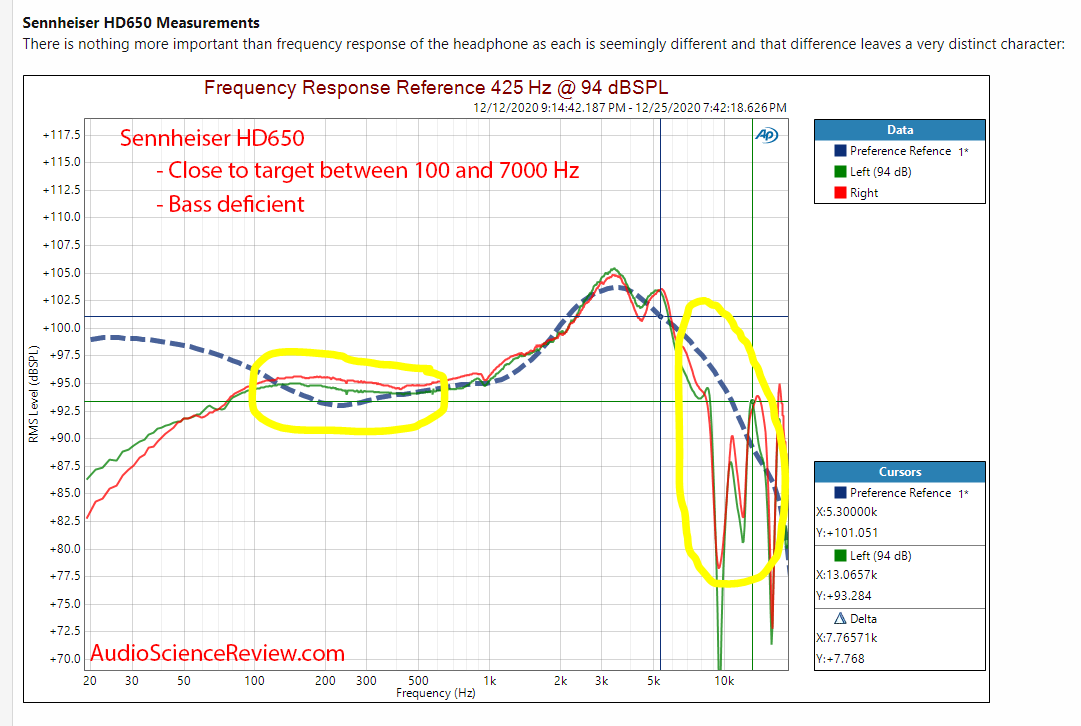Screen dimensions: 1081x726
Task: Click blue Preference Reference swatch in Data legend
Action: click(840, 150)
